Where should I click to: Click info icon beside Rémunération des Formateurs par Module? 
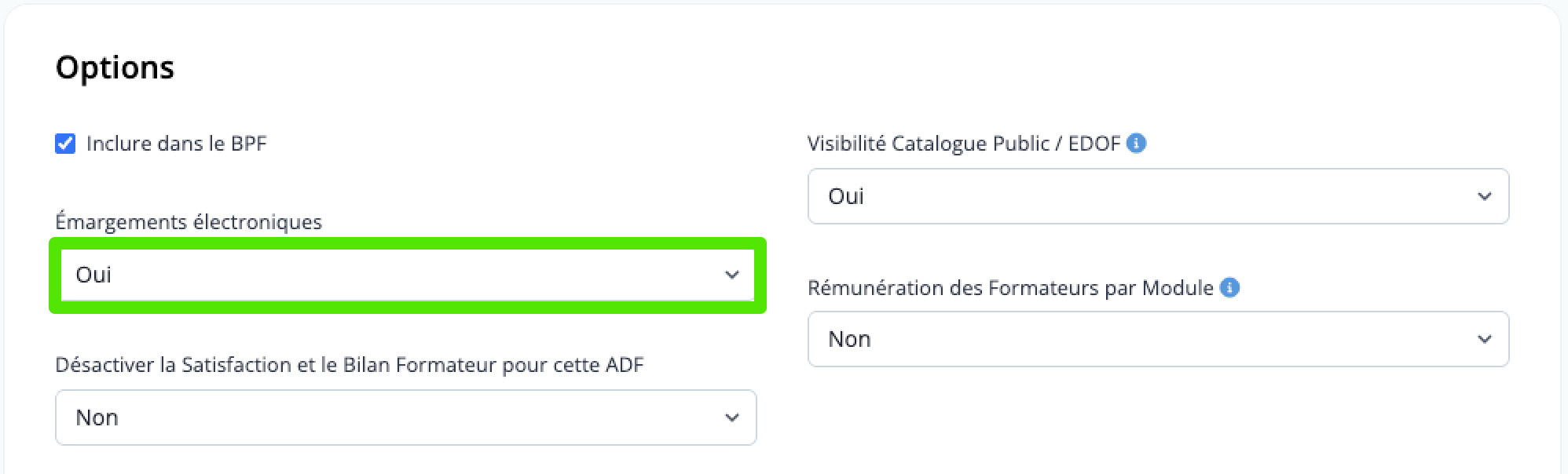coord(1229,288)
